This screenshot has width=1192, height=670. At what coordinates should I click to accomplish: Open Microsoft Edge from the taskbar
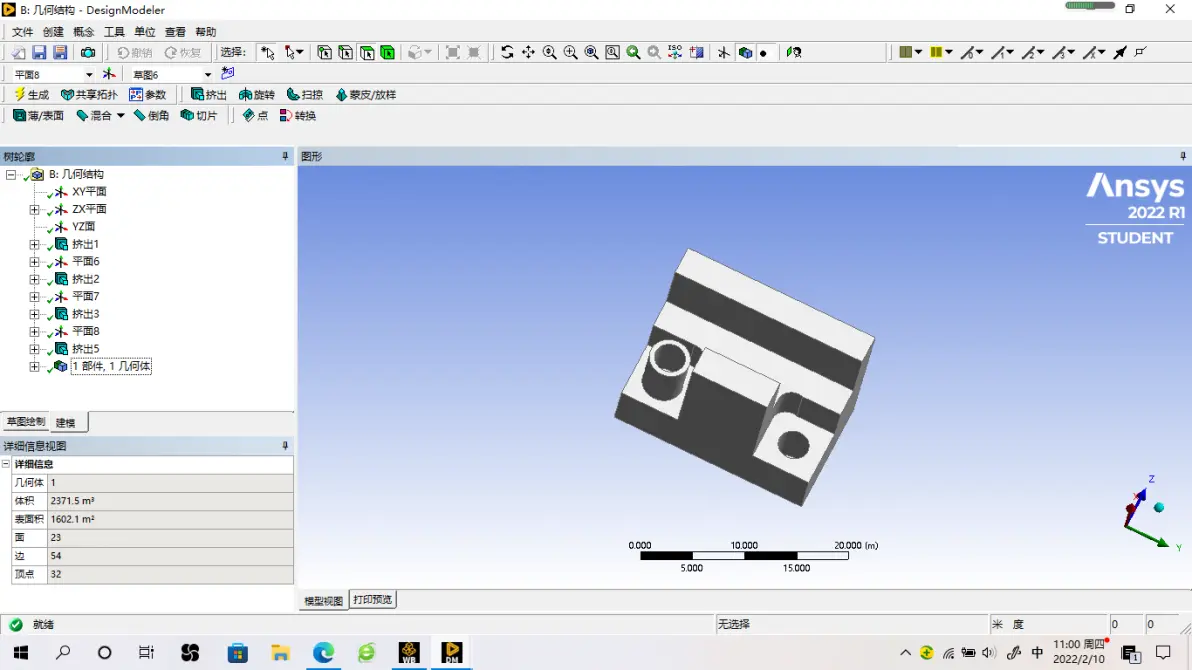[323, 653]
